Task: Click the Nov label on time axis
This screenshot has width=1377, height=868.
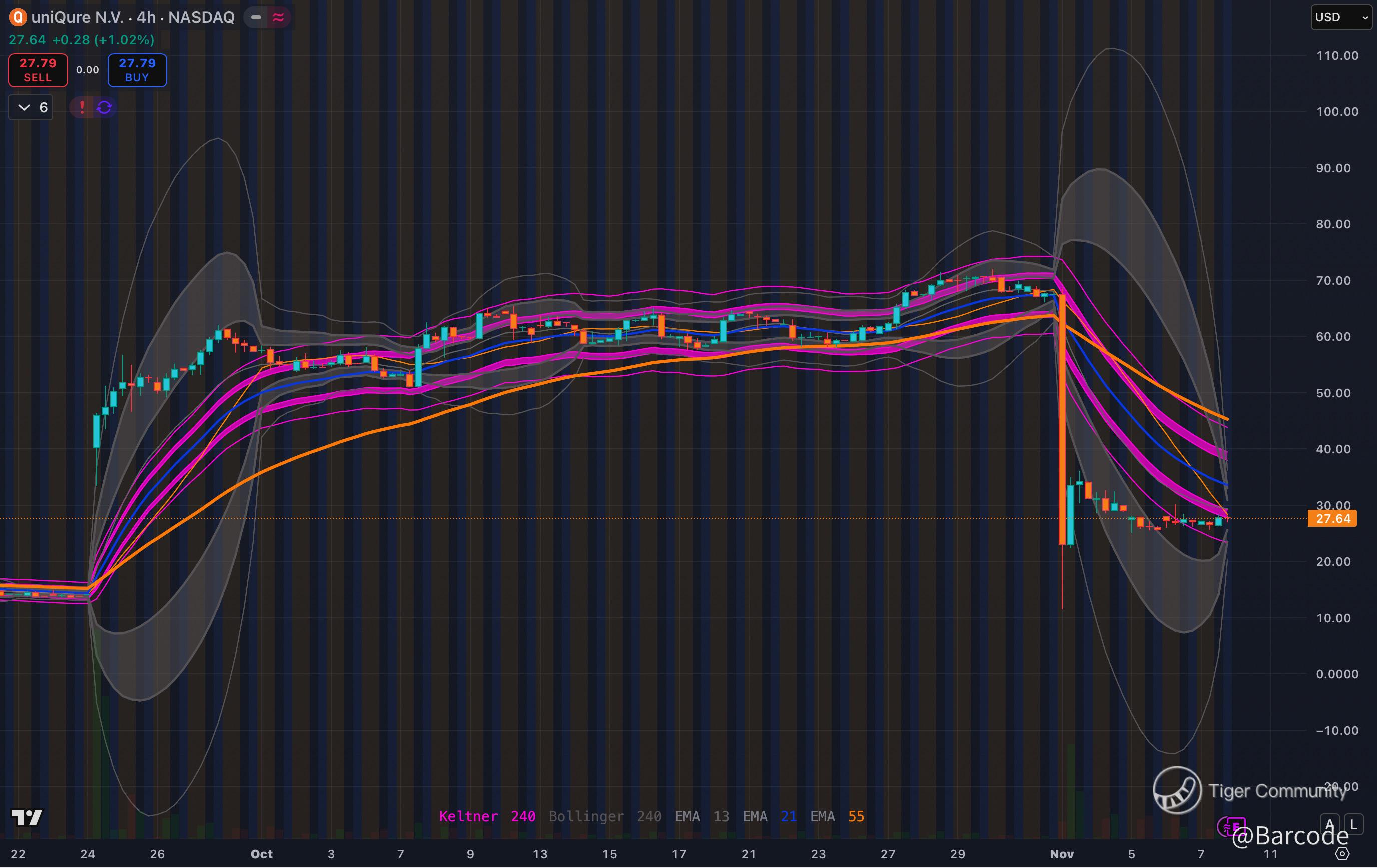Action: 1061,854
